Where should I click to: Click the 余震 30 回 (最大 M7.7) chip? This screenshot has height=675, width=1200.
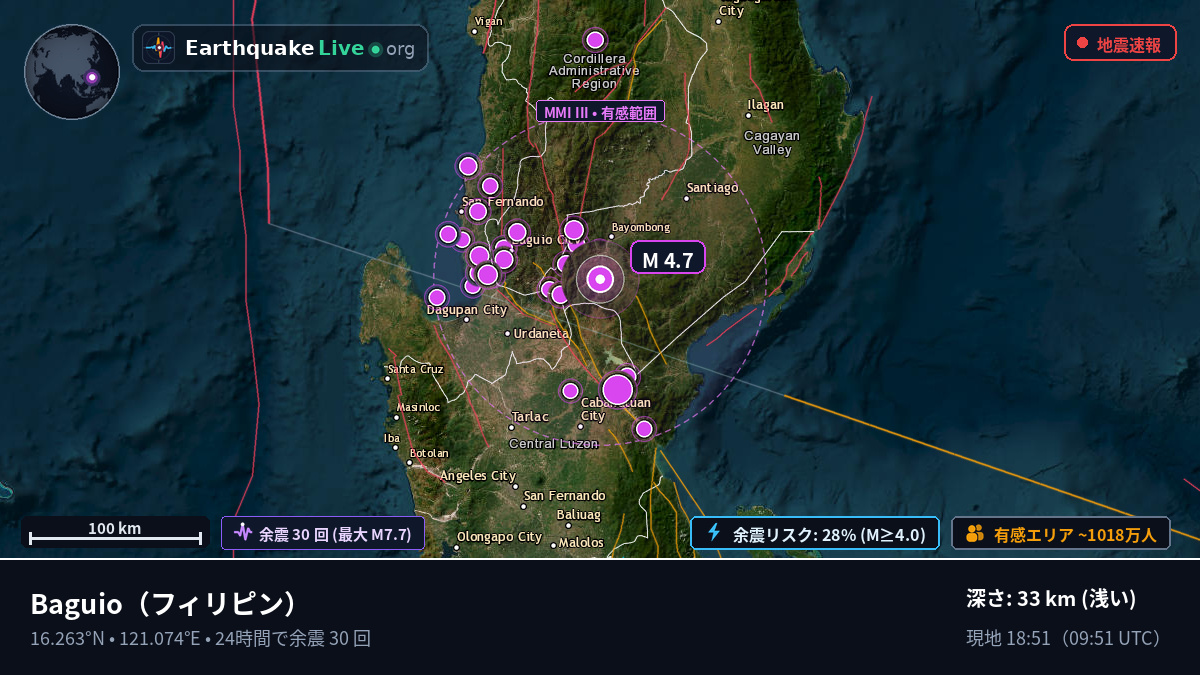coord(323,533)
